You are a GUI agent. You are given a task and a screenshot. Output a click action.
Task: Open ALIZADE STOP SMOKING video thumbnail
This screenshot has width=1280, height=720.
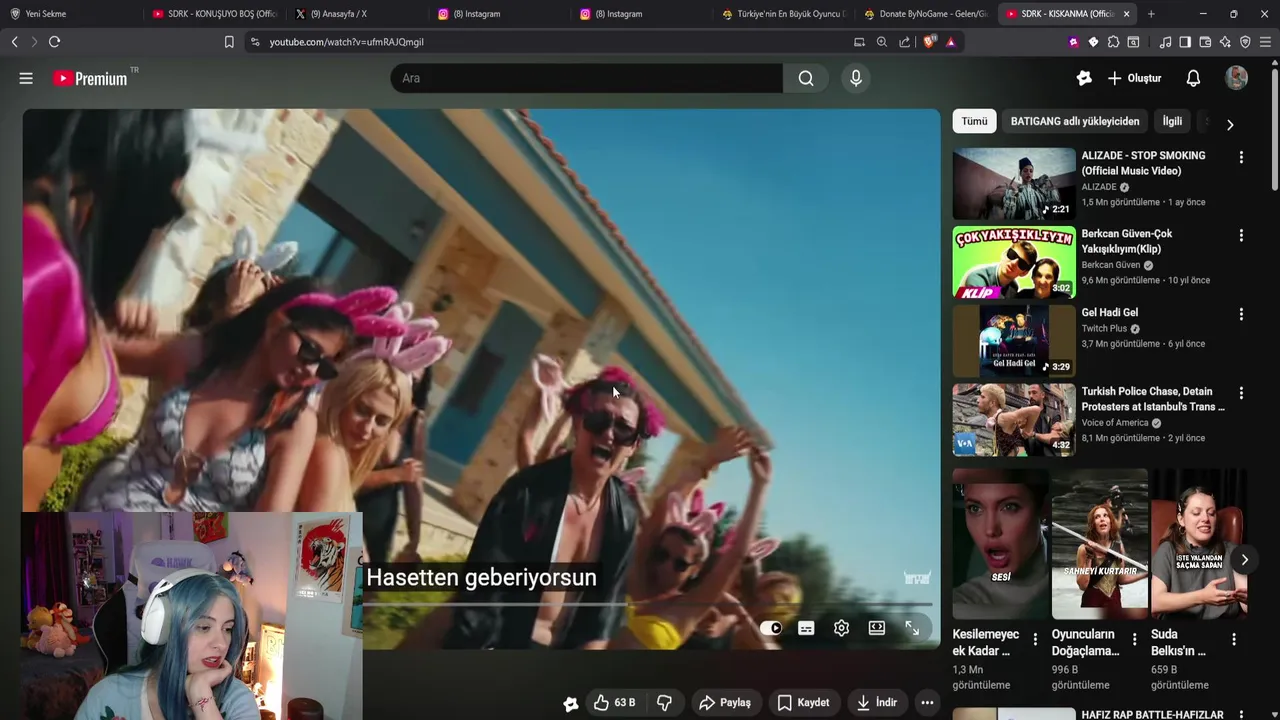click(x=1014, y=184)
